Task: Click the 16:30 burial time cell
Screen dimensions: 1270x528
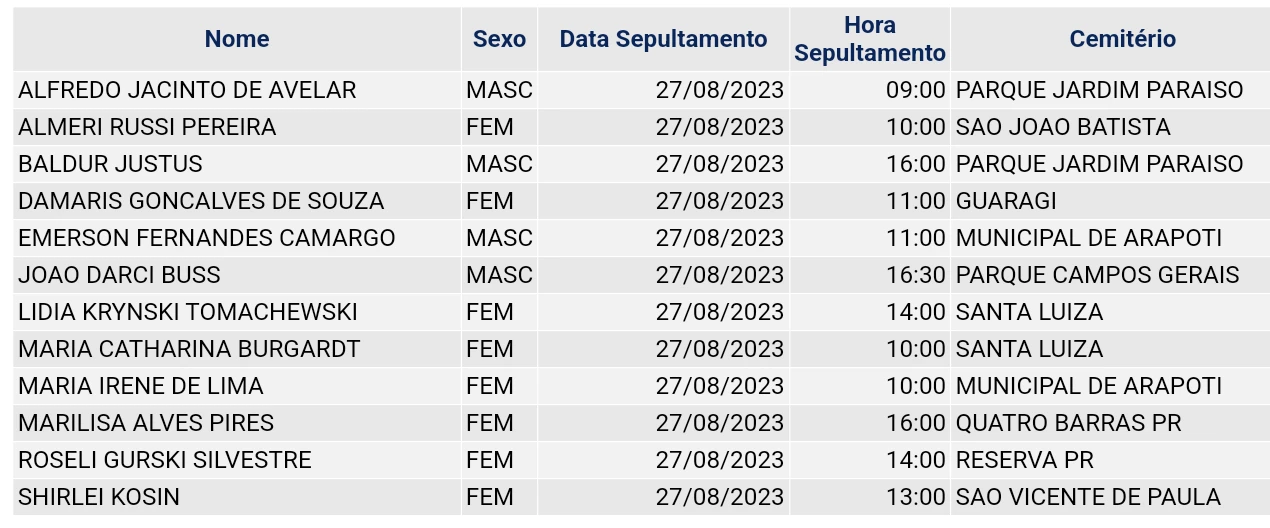Action: tap(915, 275)
